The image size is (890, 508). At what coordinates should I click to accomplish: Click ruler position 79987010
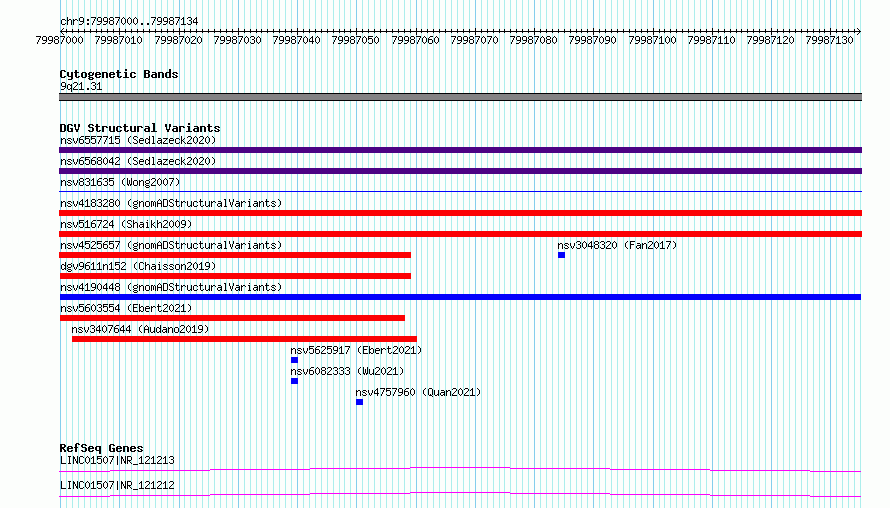click(x=118, y=40)
